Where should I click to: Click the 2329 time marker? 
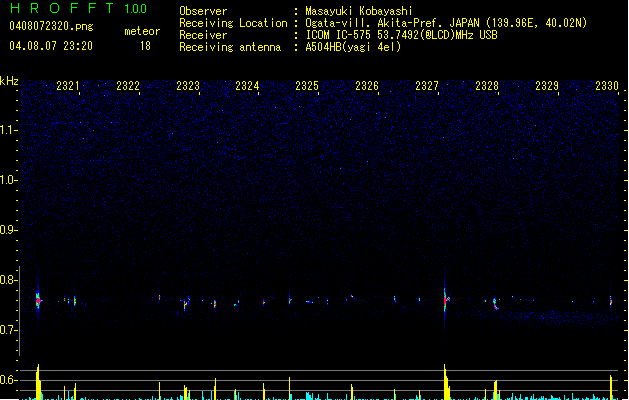(x=547, y=85)
